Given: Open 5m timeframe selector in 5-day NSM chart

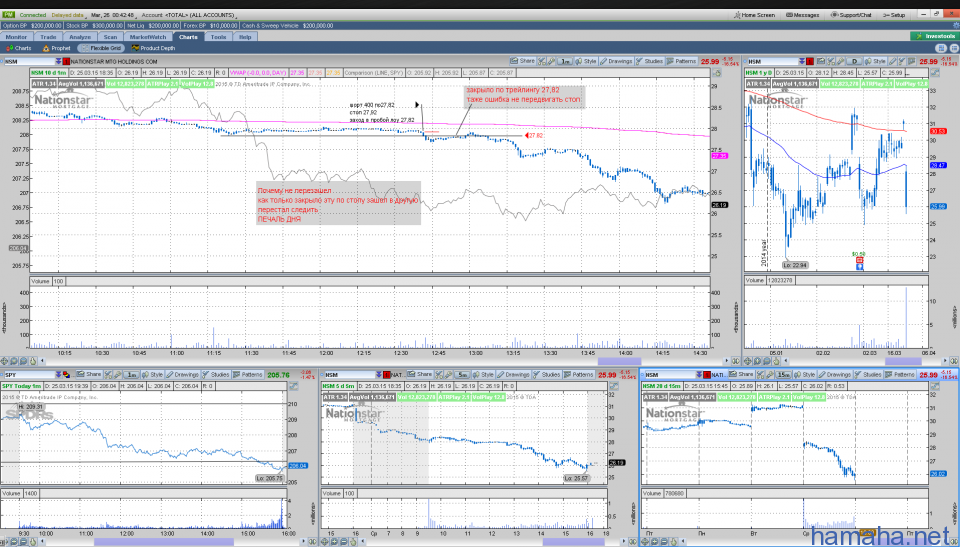Looking at the screenshot, I should pyautogui.click(x=462, y=374).
